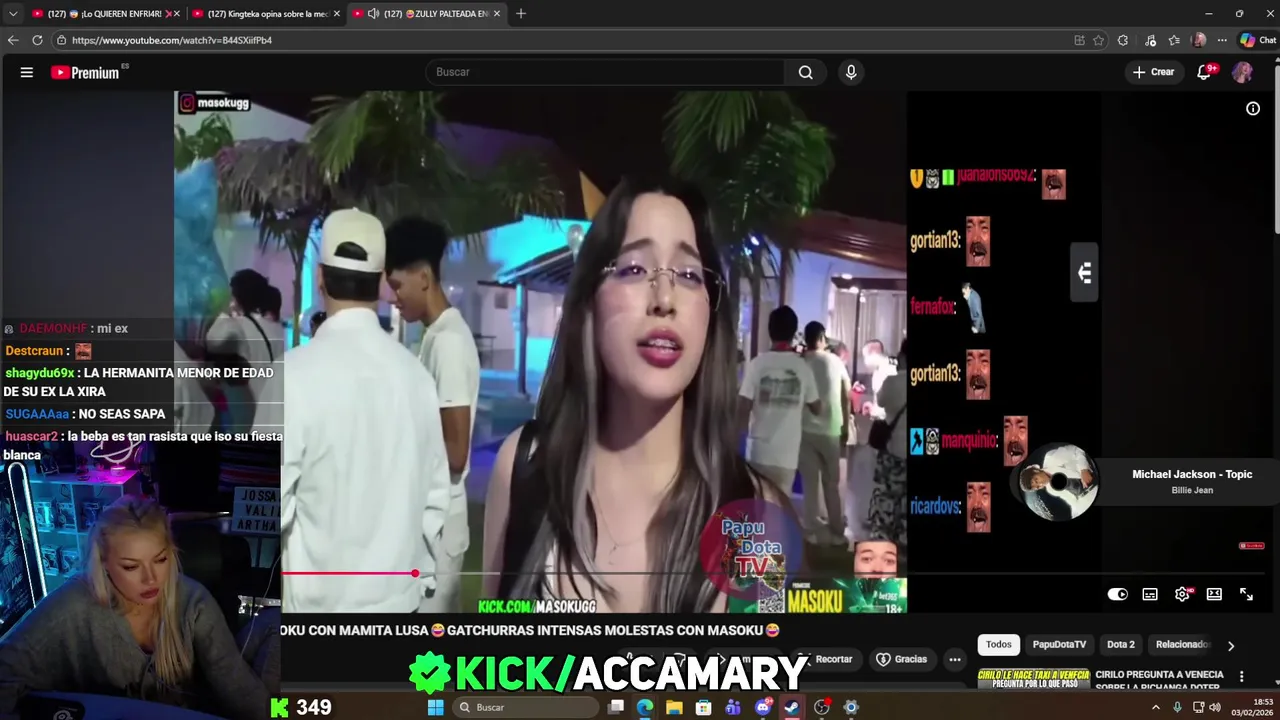This screenshot has width=1280, height=720.
Task: Open Edge settings and more menu
Action: [1223, 40]
